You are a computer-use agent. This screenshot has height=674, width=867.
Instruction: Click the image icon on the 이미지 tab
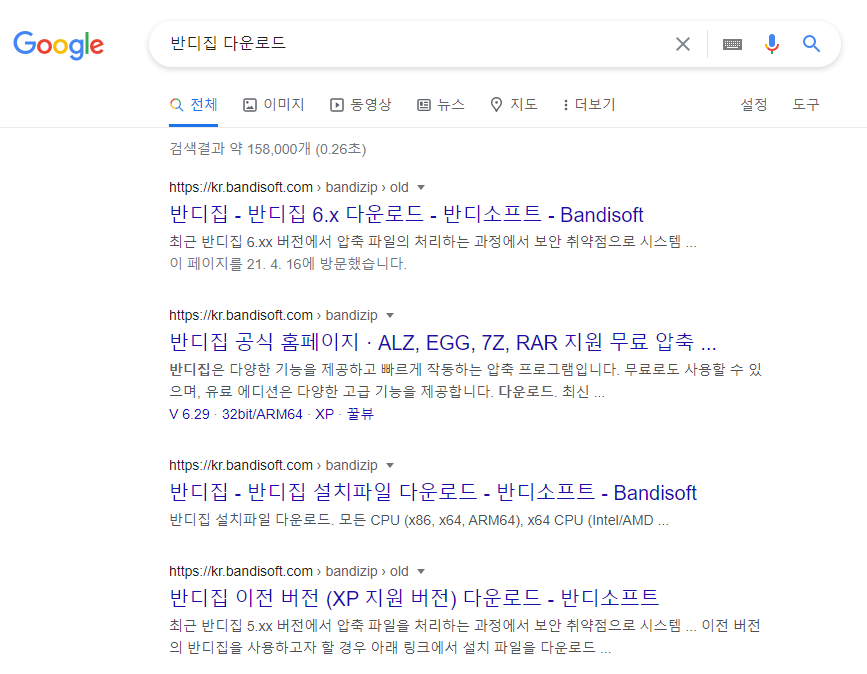pyautogui.click(x=250, y=105)
